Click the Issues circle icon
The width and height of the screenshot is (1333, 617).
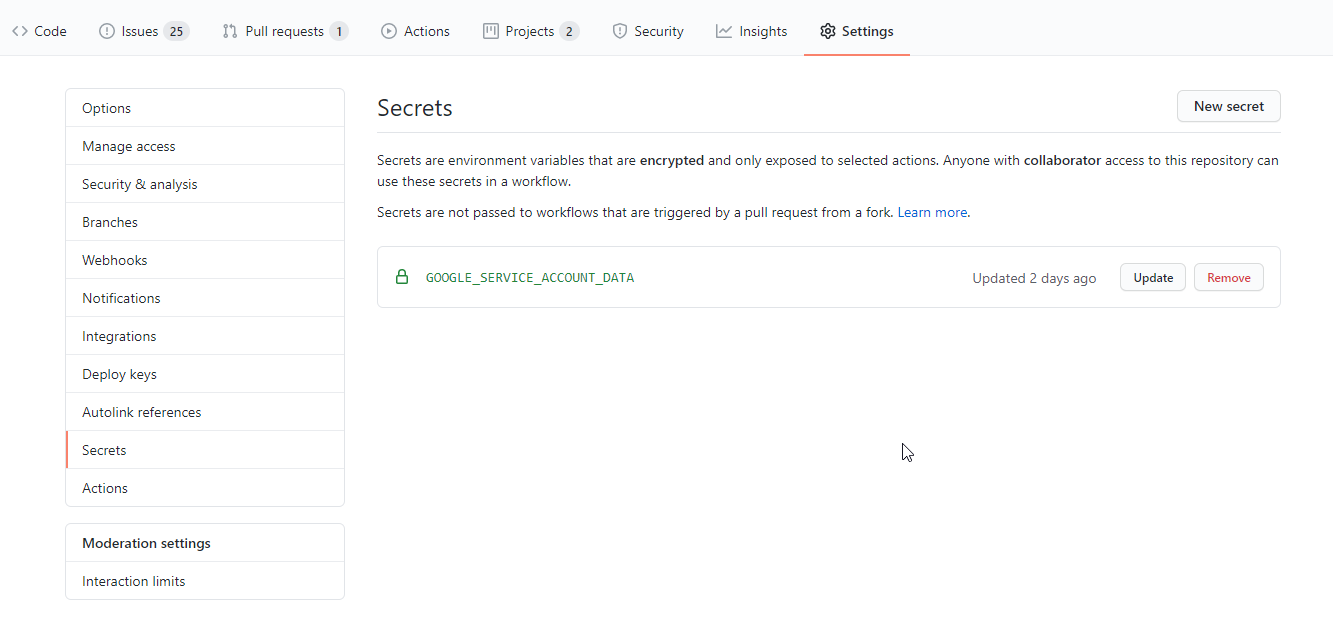point(107,31)
